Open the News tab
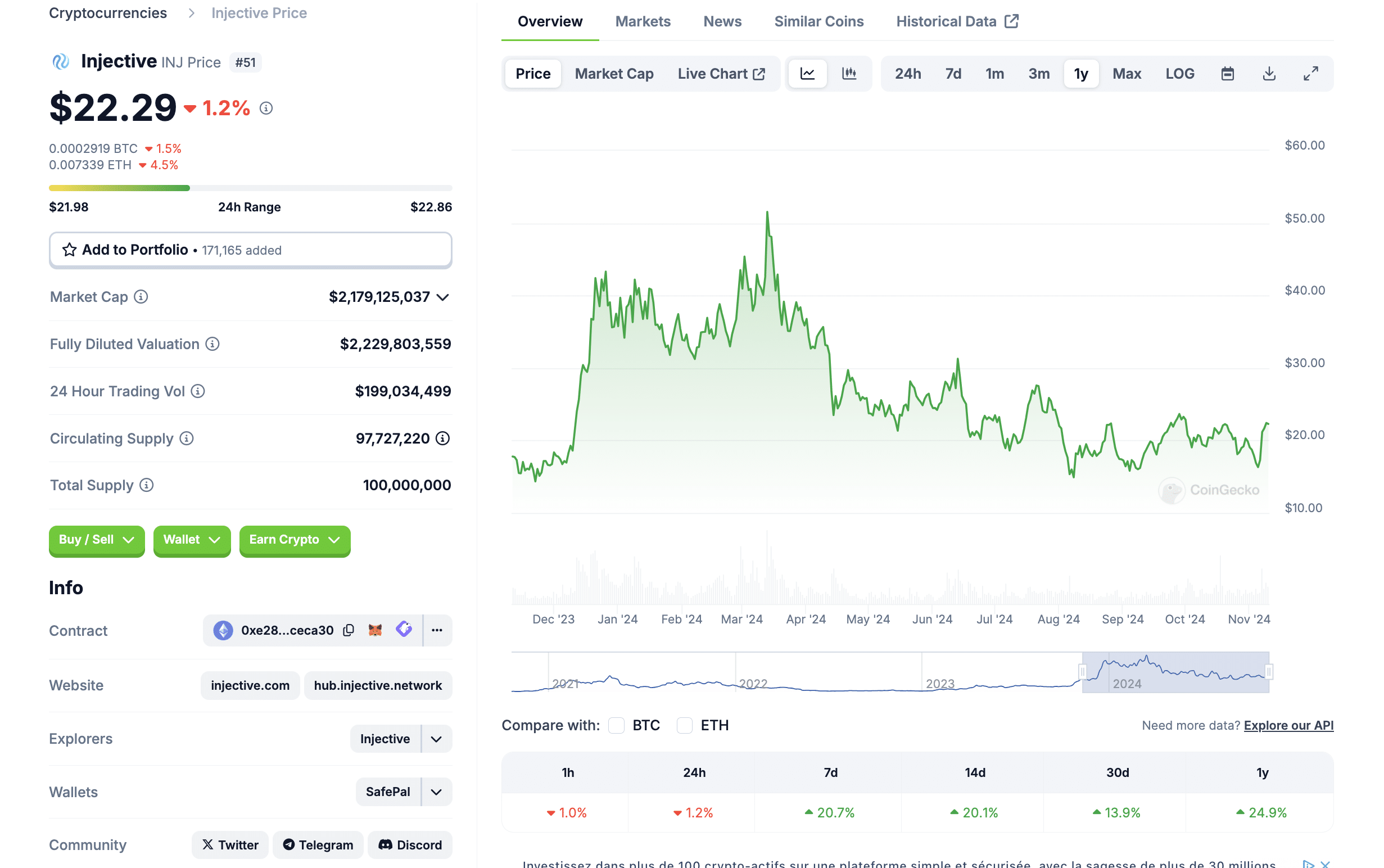The image size is (1384, 868). pyautogui.click(x=723, y=21)
